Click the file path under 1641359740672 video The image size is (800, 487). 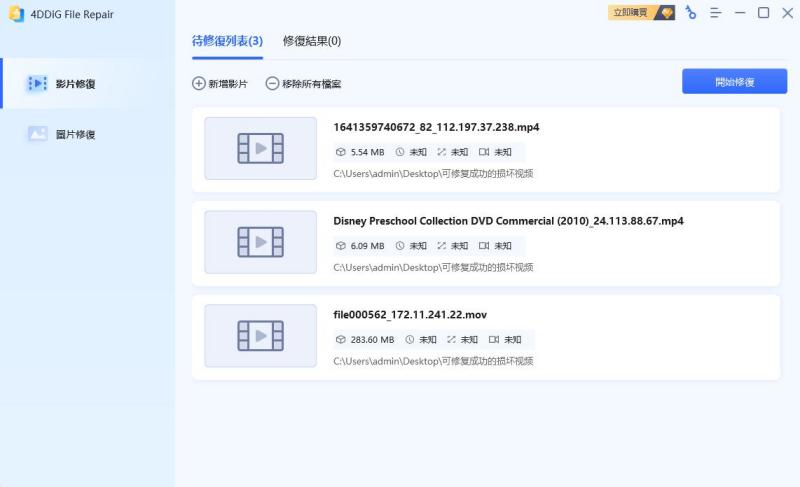(x=433, y=174)
